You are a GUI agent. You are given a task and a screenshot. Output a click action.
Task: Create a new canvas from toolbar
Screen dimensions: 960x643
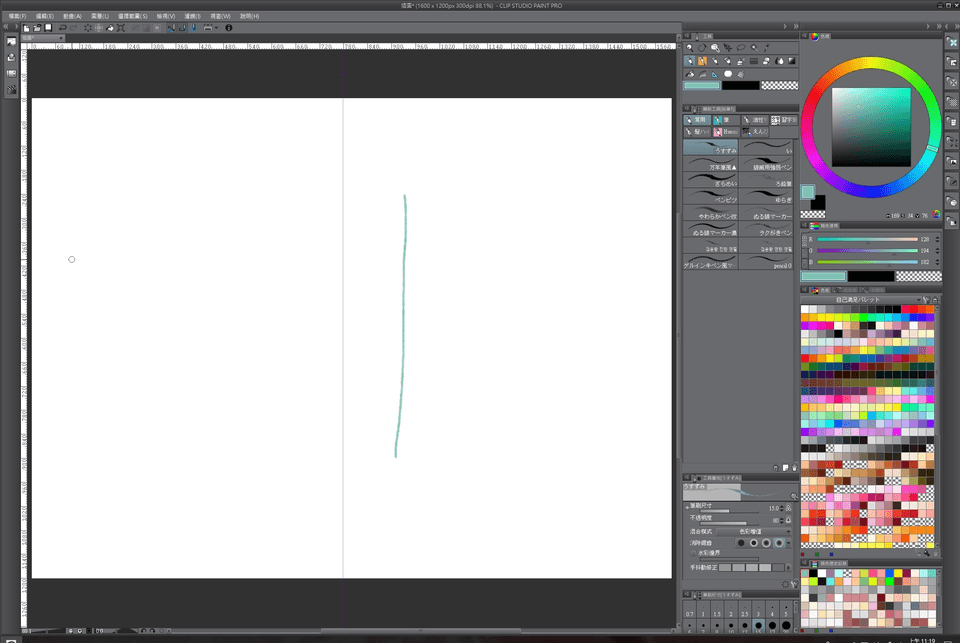(x=26, y=28)
